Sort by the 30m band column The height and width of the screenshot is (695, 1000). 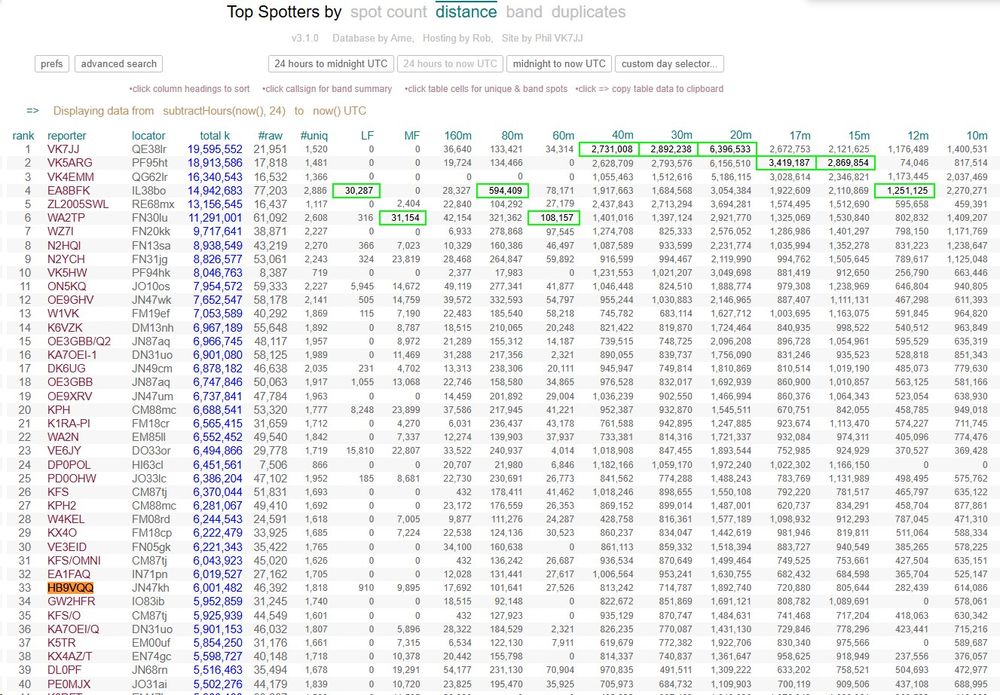click(681, 135)
